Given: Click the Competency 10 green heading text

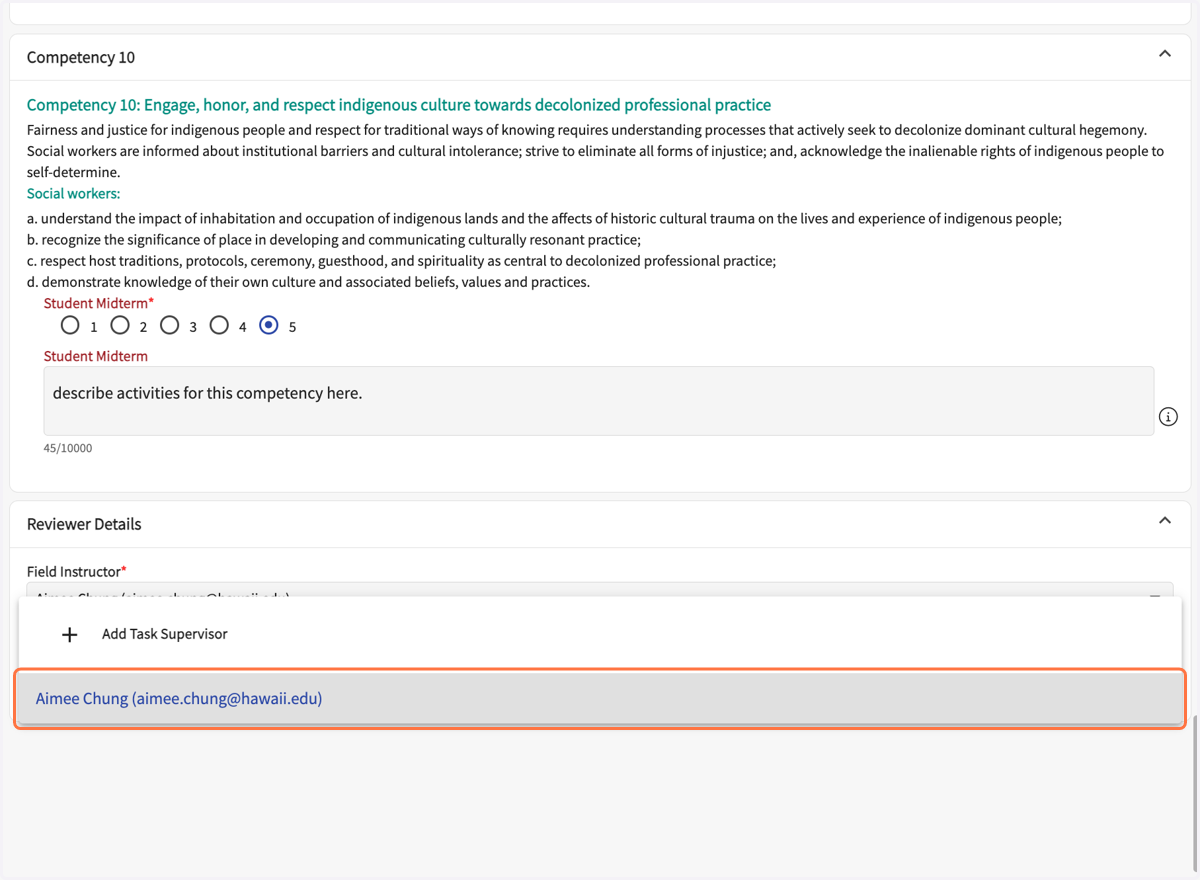Looking at the screenshot, I should click(x=399, y=105).
